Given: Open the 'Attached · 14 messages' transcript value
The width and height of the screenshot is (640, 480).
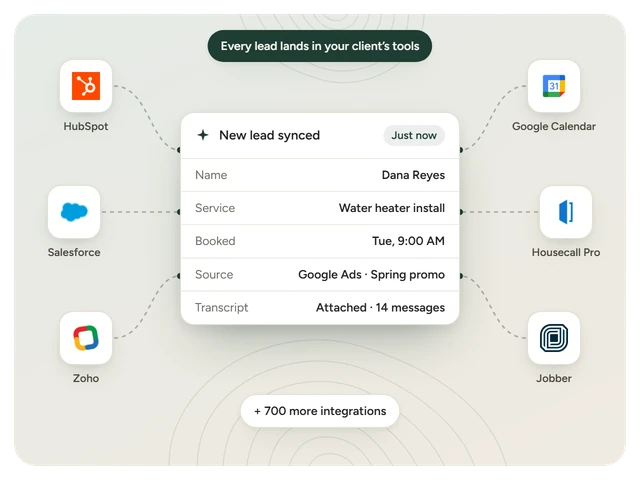Looking at the screenshot, I should [380, 308].
